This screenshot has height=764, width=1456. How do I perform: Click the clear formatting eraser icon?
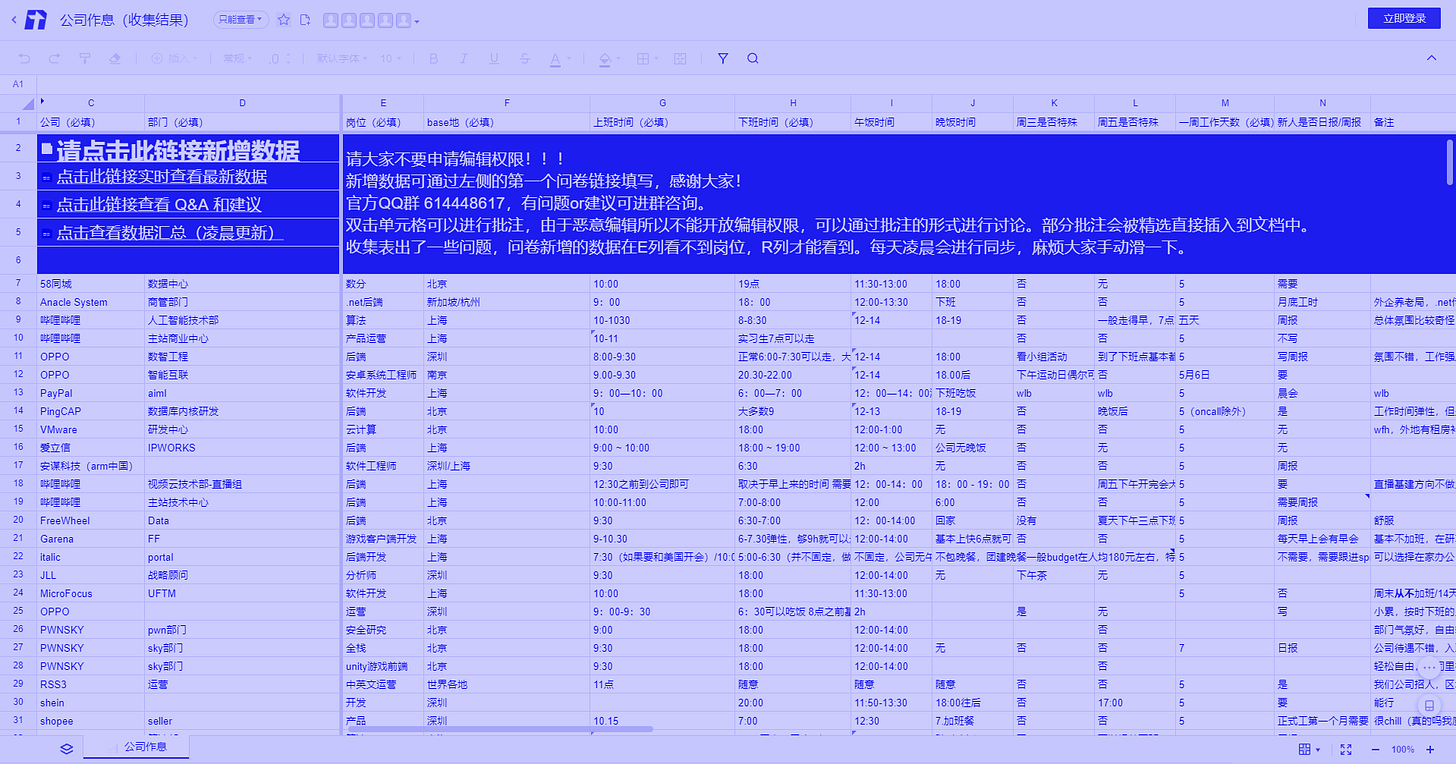click(x=114, y=59)
